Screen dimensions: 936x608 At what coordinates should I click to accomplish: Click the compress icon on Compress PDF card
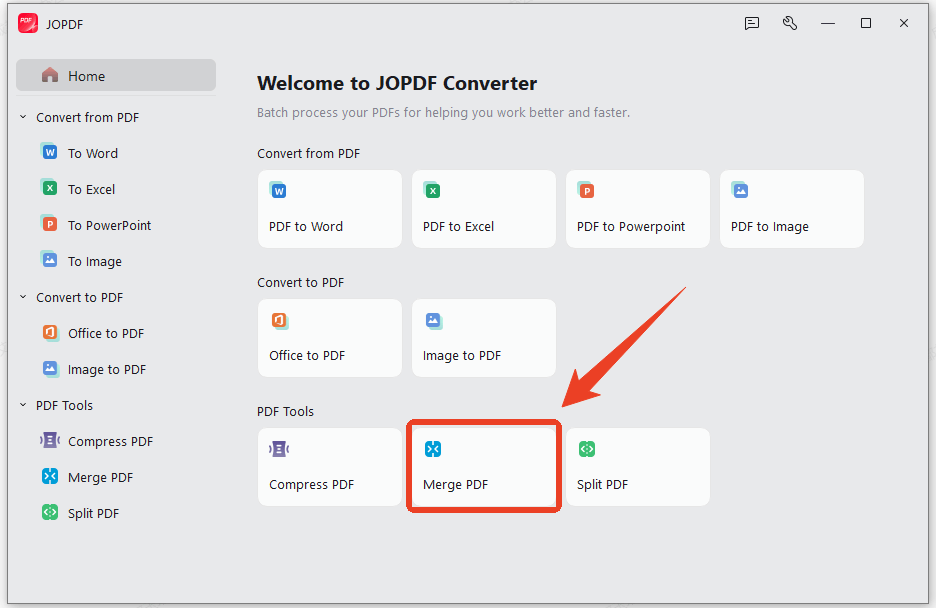pyautogui.click(x=279, y=449)
